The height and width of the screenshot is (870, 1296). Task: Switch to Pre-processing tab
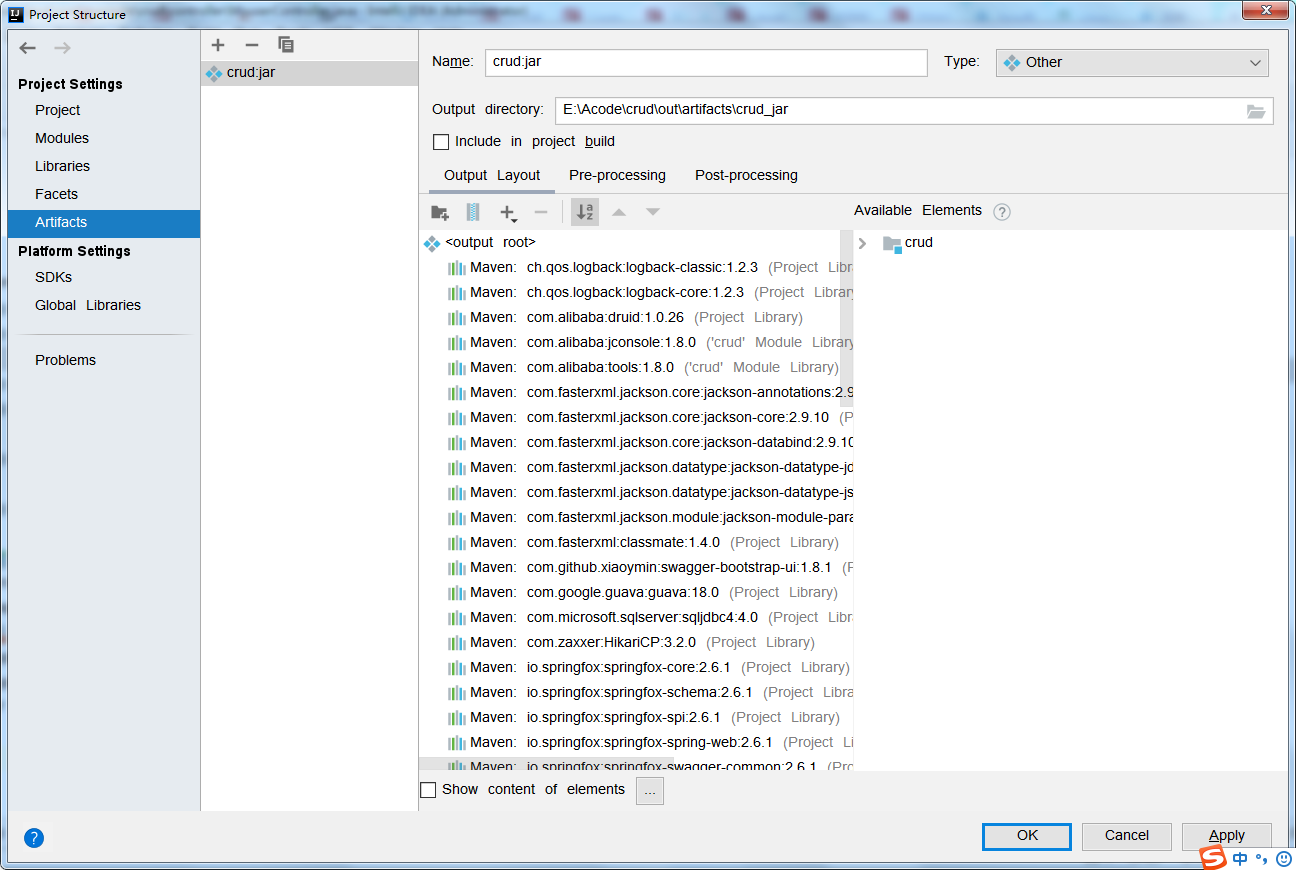click(x=617, y=175)
